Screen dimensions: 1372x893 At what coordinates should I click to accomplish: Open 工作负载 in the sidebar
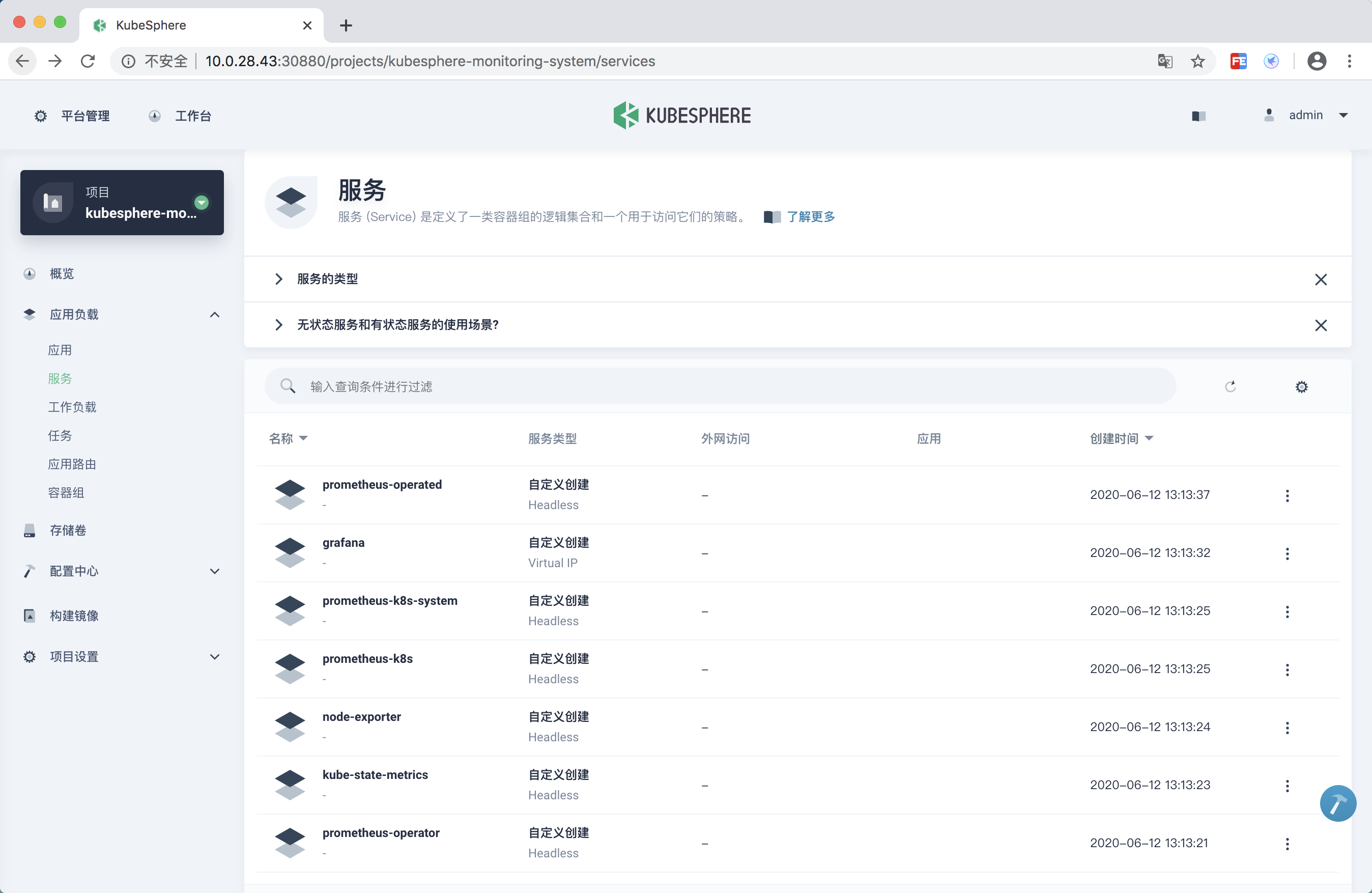[72, 407]
